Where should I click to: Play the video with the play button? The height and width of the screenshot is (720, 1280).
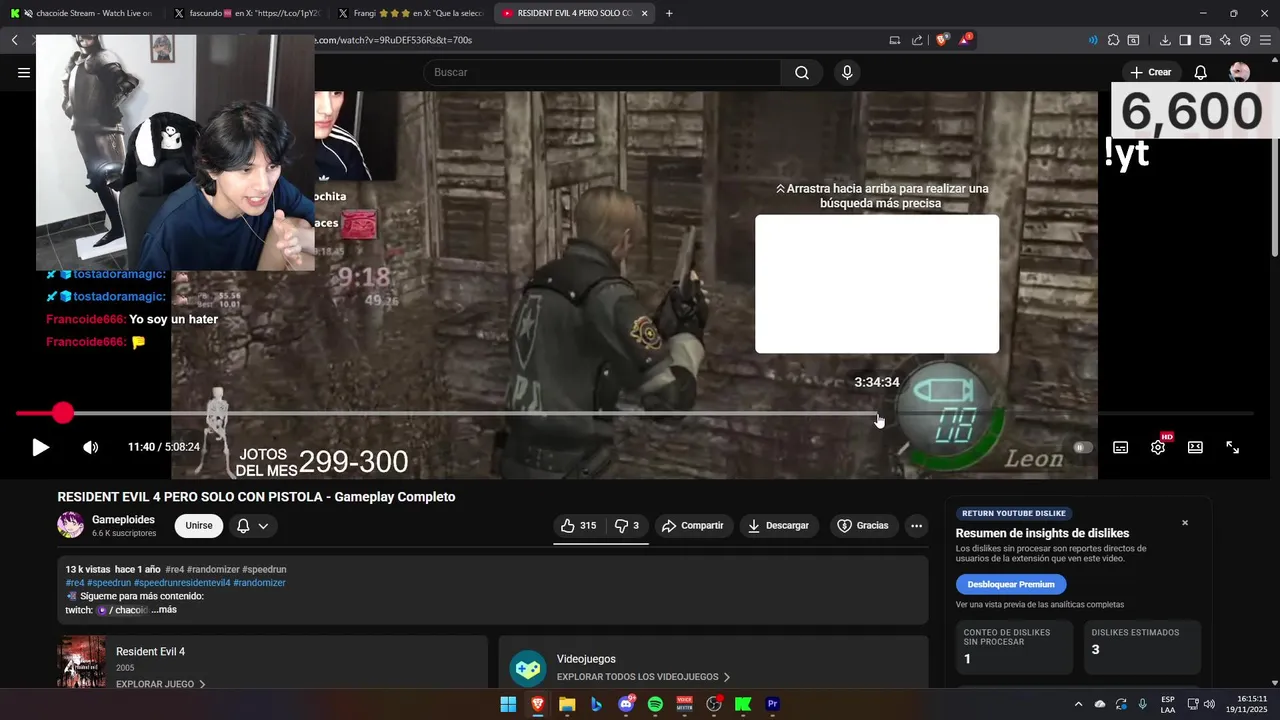coord(40,447)
